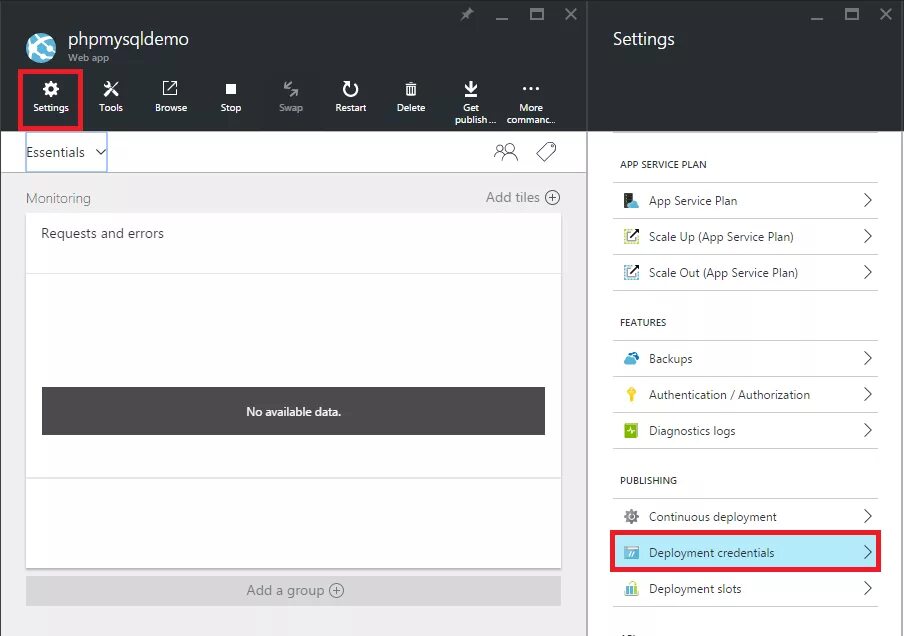Screen dimensions: 904x636
Task: Click chevron beside Scale Up
Action: [868, 236]
